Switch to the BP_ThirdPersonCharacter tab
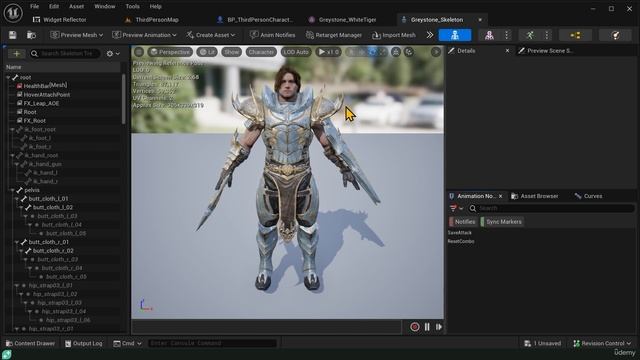The width and height of the screenshot is (640, 360). [255, 20]
